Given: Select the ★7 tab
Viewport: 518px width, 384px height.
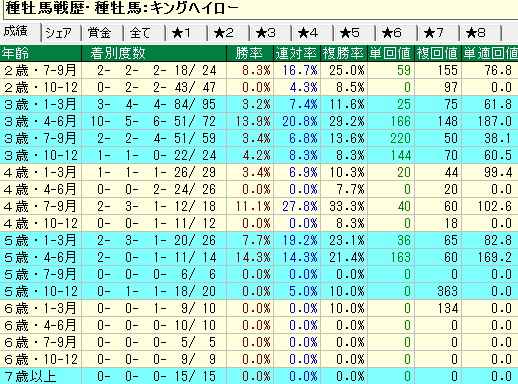Looking at the screenshot, I should (x=438, y=33).
